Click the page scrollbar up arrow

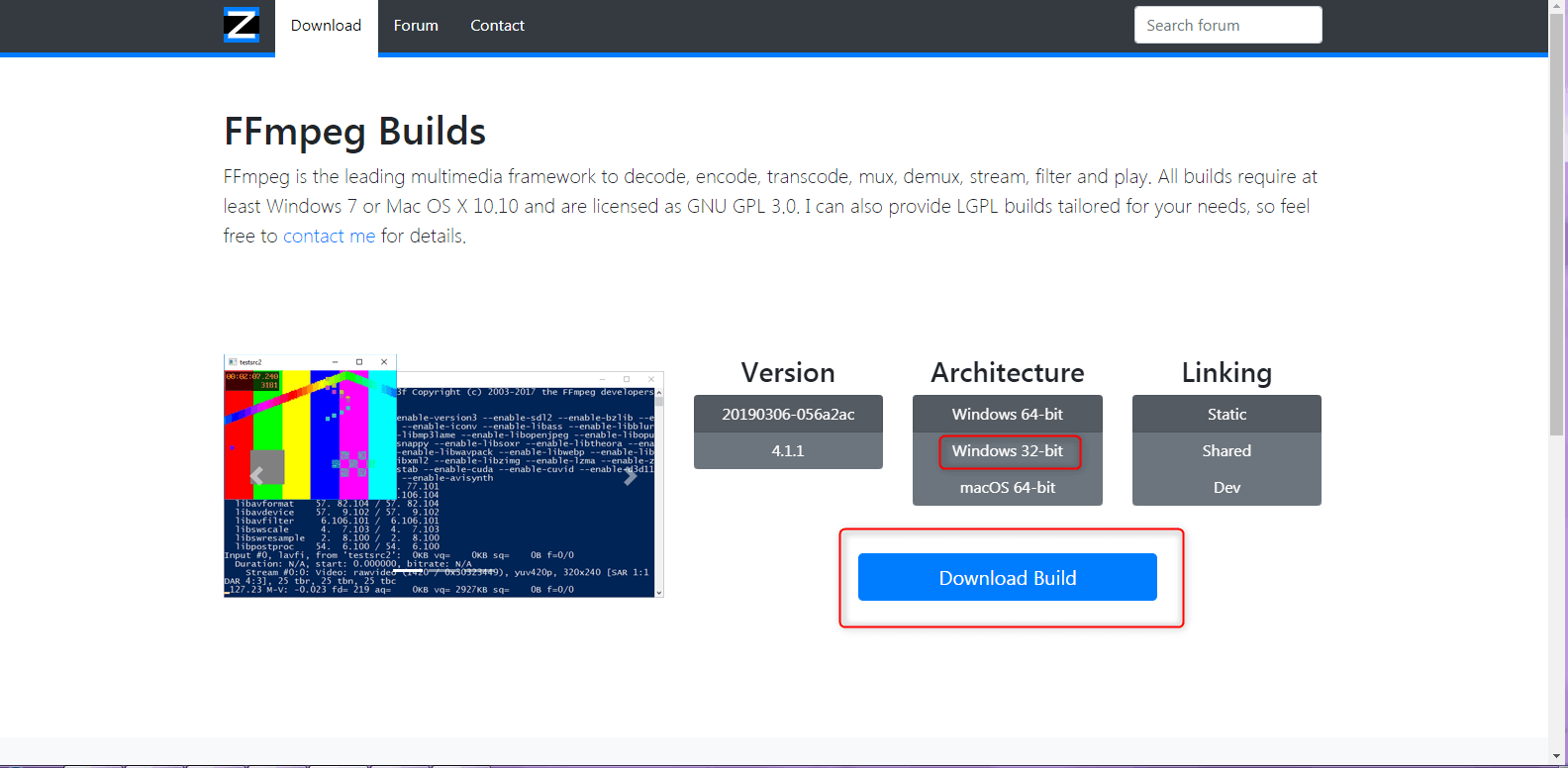1557,8
